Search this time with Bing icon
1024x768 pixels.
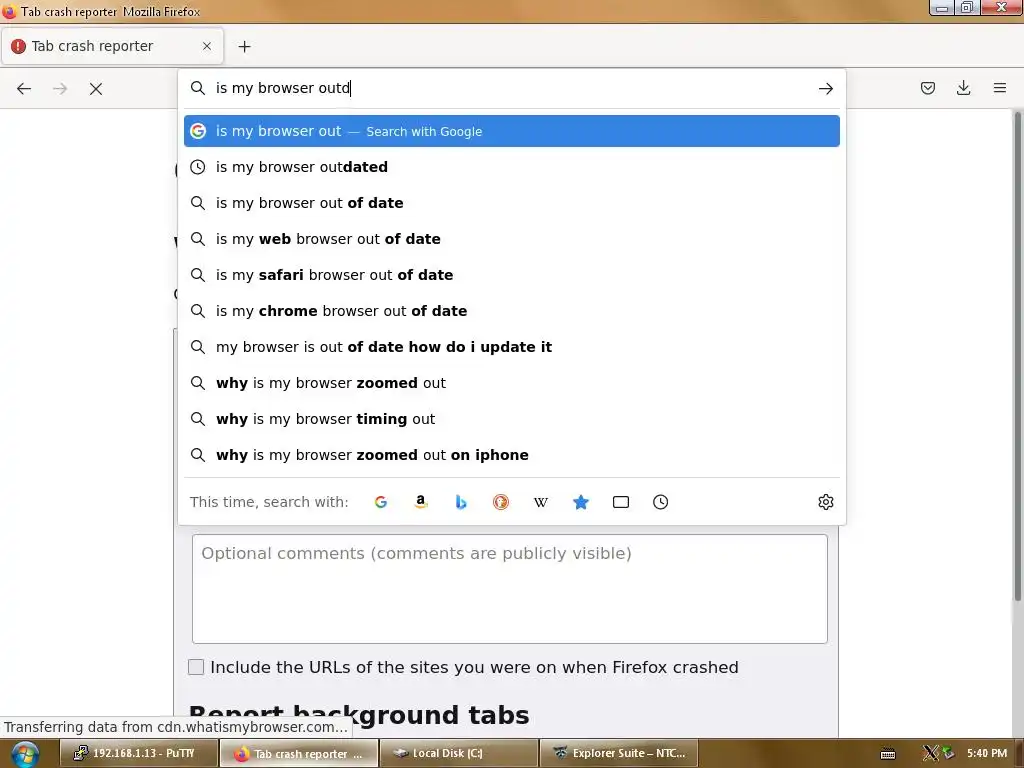point(460,502)
